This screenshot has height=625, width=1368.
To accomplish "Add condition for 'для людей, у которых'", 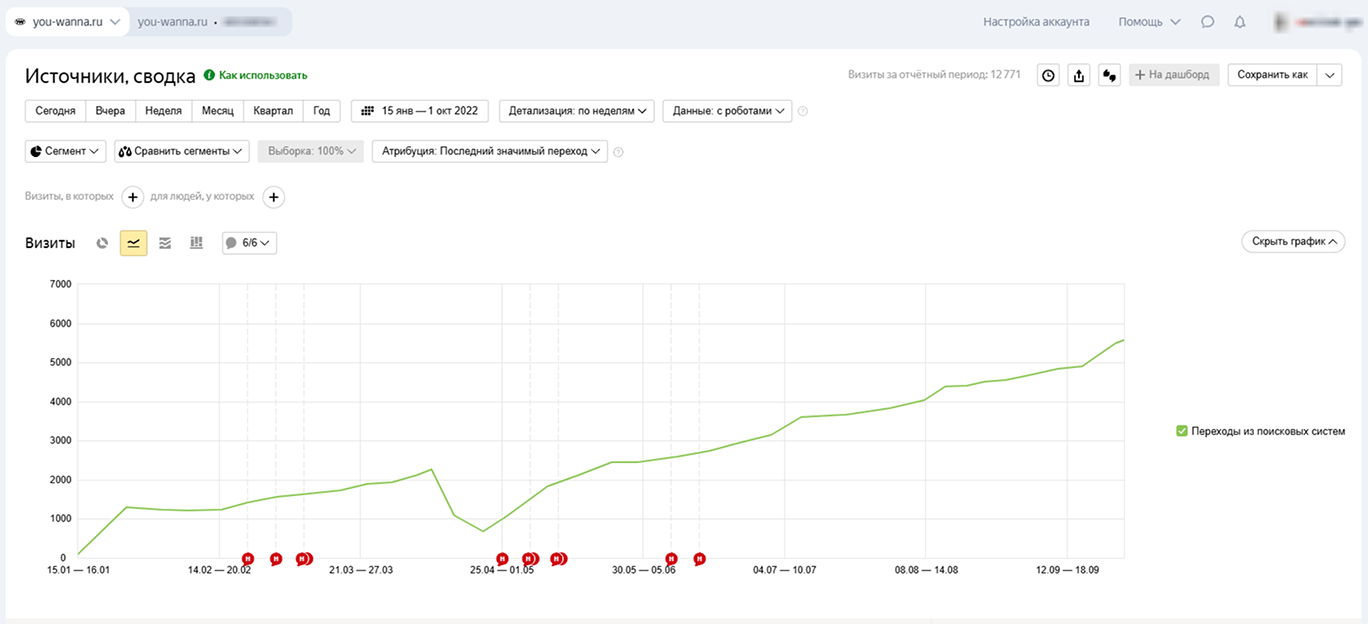I will click(274, 197).
